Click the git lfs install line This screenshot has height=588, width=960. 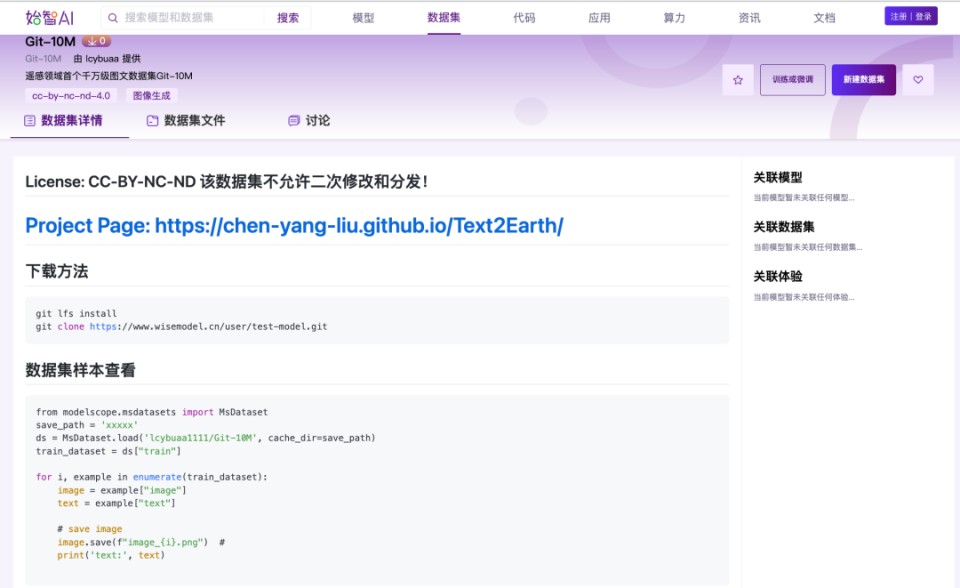click(76, 314)
